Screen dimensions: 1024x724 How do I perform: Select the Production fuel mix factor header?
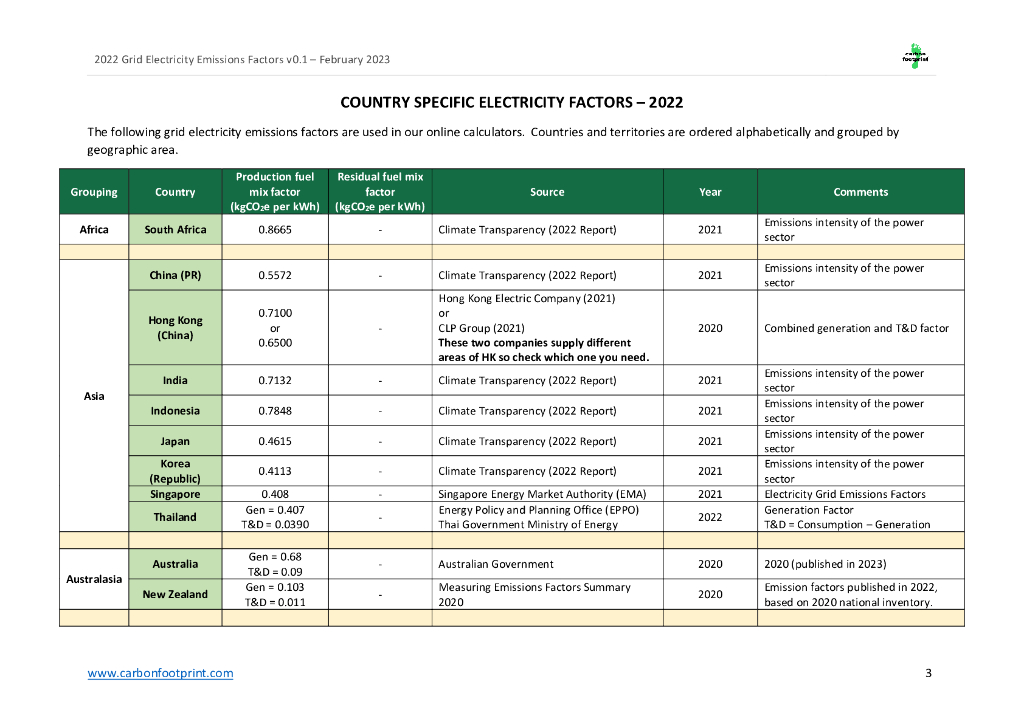pos(275,192)
